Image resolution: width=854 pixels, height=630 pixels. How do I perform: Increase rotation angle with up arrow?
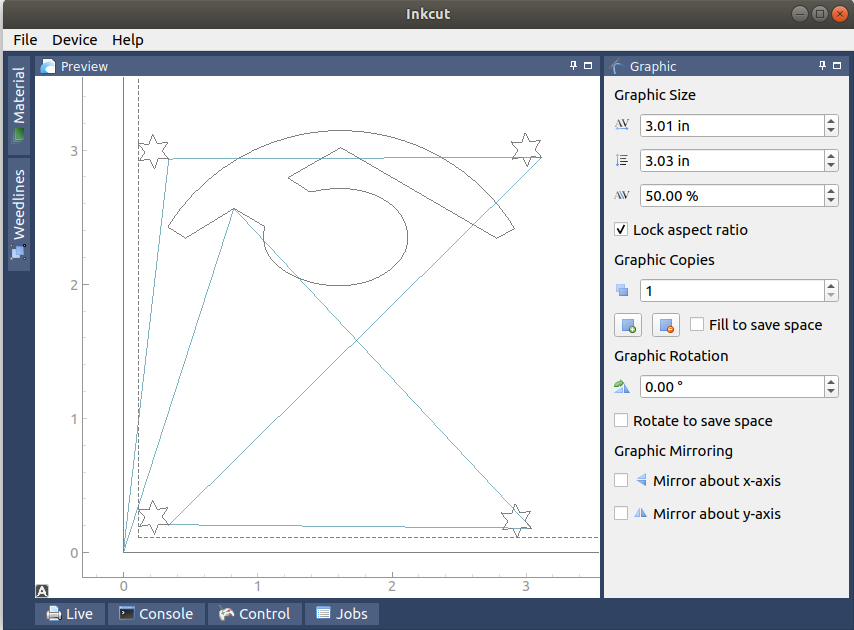pyautogui.click(x=831, y=382)
